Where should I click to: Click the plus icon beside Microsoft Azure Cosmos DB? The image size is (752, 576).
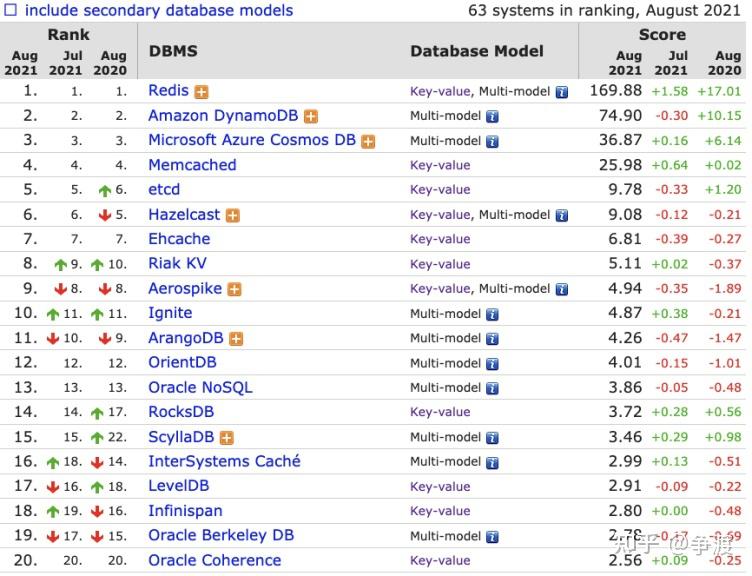(x=368, y=141)
